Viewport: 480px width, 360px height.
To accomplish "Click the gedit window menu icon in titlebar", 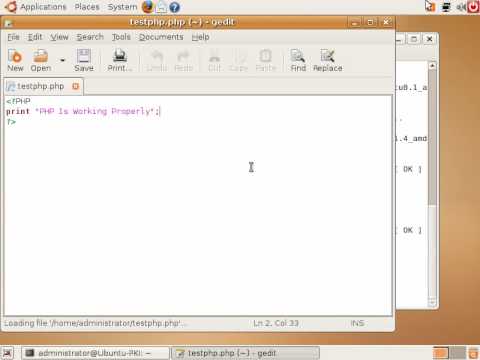I will click(9, 23).
